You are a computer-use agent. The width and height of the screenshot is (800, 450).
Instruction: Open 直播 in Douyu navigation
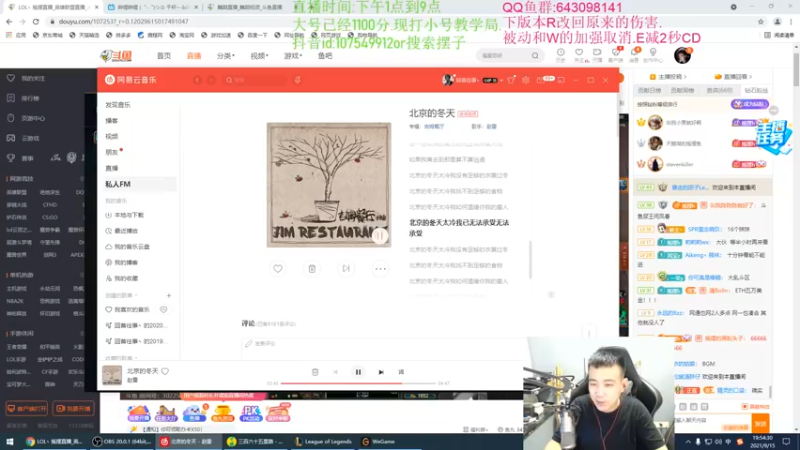[194, 56]
